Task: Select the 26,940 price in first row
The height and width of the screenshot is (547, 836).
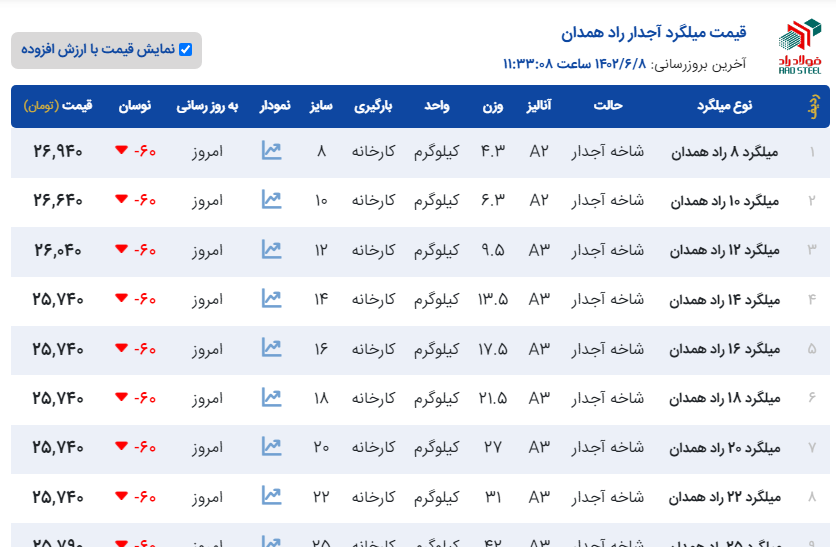Action: [x=58, y=151]
